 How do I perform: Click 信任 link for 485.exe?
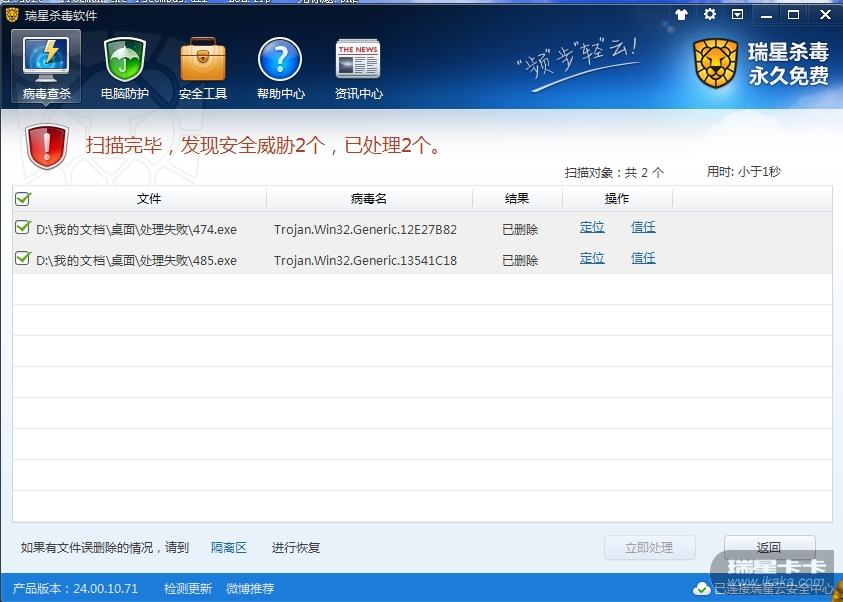[643, 258]
